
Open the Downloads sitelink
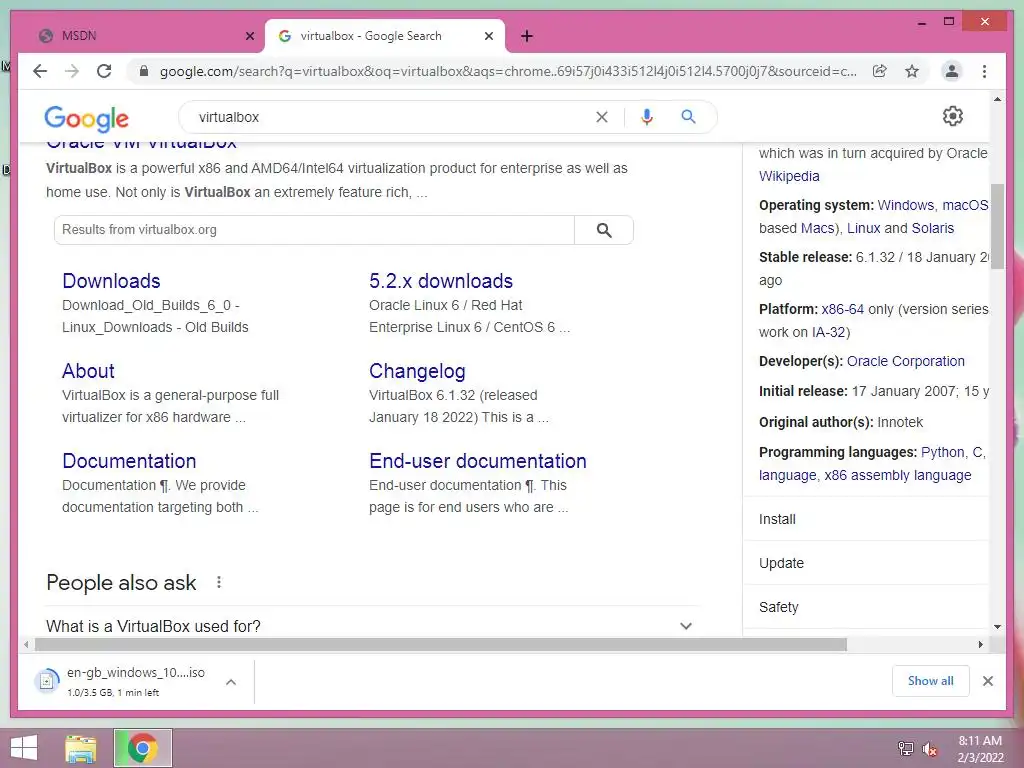point(111,281)
